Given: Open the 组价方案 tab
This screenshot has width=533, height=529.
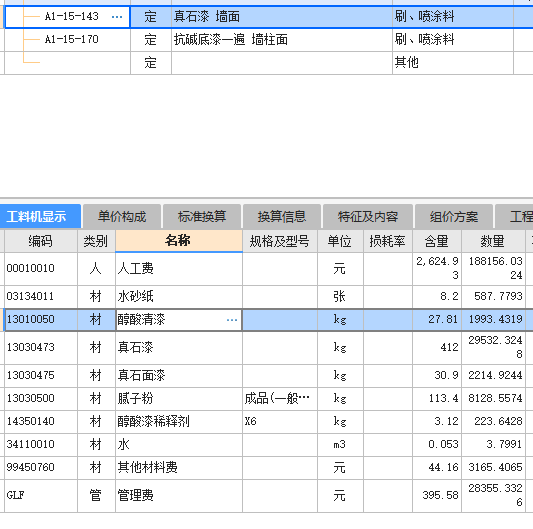Looking at the screenshot, I should [454, 216].
